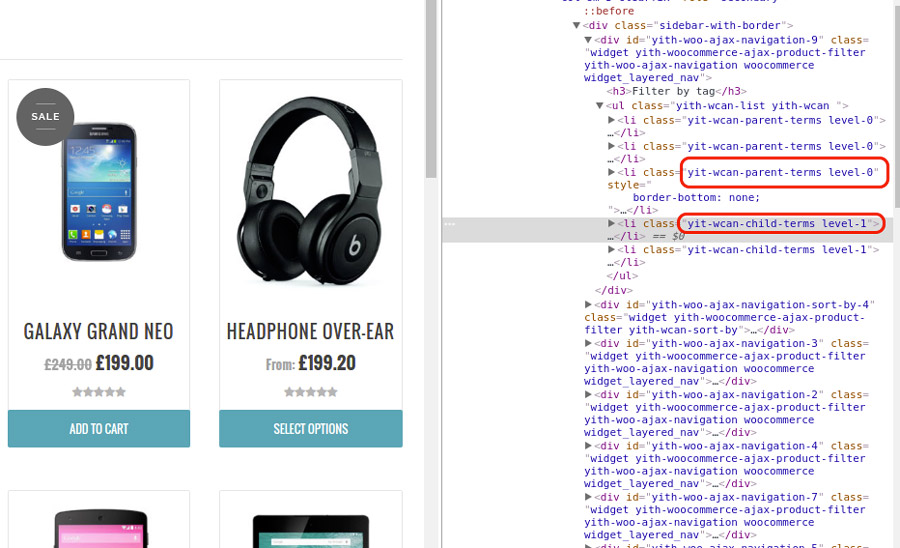
Task: Expand the yith-woo-ajax-navigation-4 div node
Action: click(x=588, y=445)
